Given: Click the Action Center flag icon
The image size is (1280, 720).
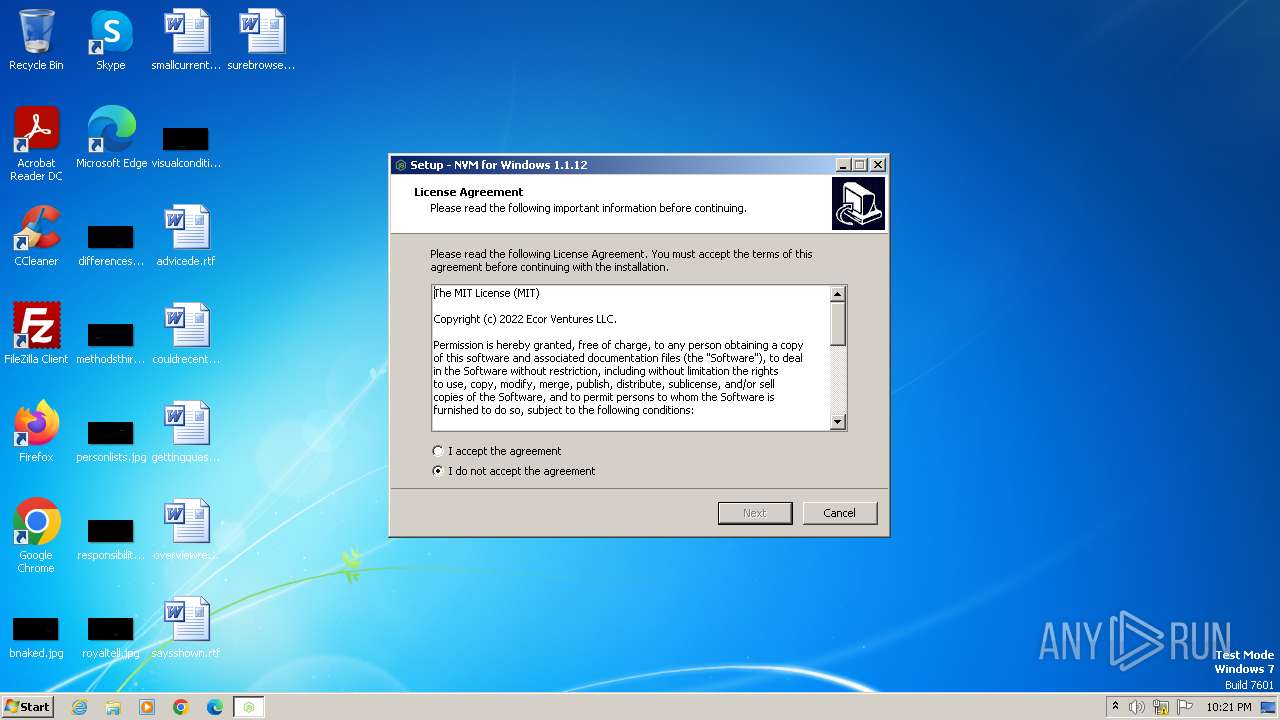Looking at the screenshot, I should click(x=1185, y=707).
